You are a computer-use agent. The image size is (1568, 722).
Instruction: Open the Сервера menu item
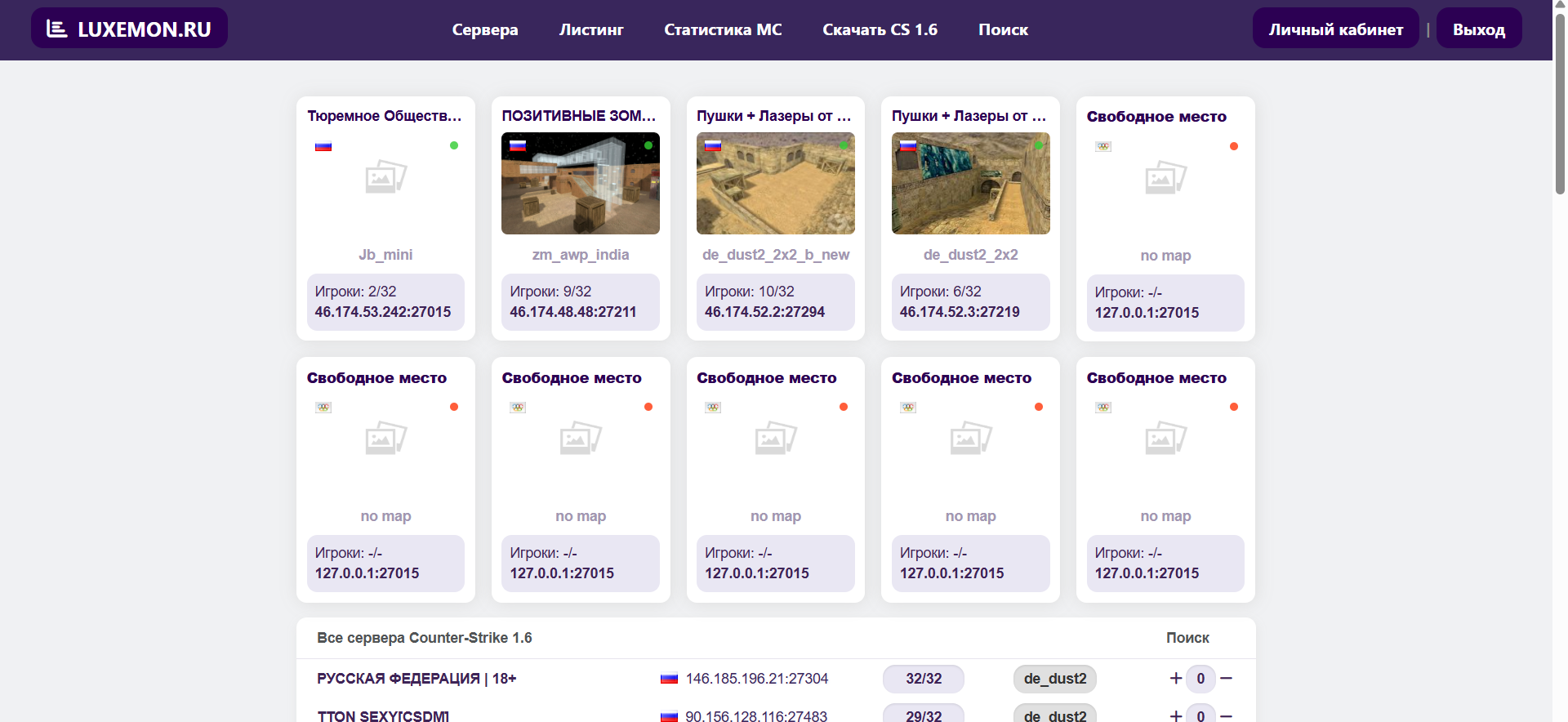click(485, 30)
